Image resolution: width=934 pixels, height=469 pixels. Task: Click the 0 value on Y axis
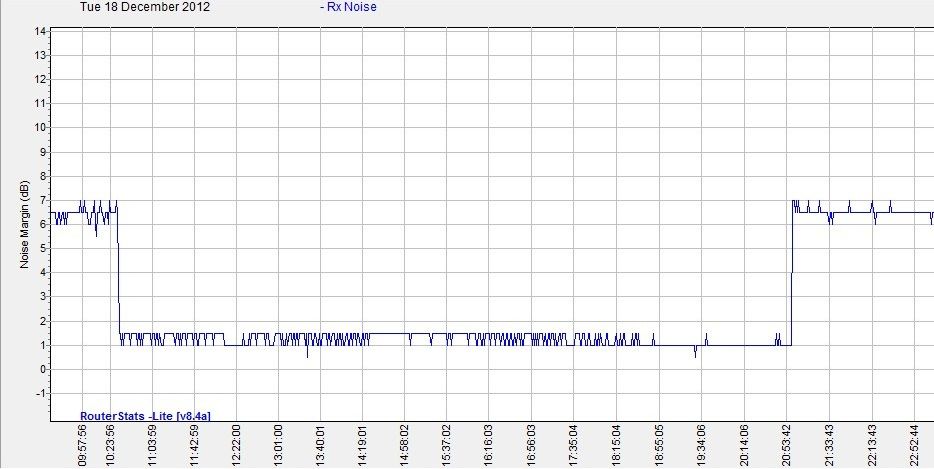tap(43, 369)
